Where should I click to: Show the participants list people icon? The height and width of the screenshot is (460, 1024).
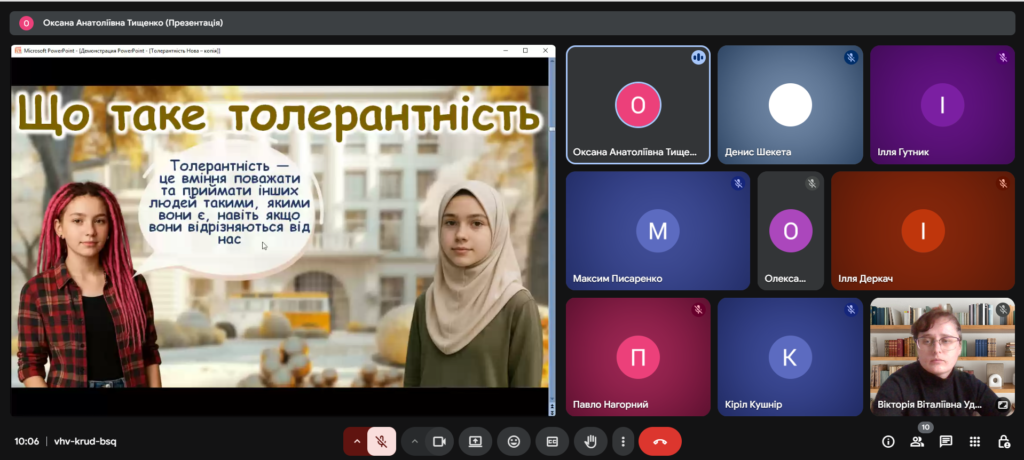click(916, 441)
